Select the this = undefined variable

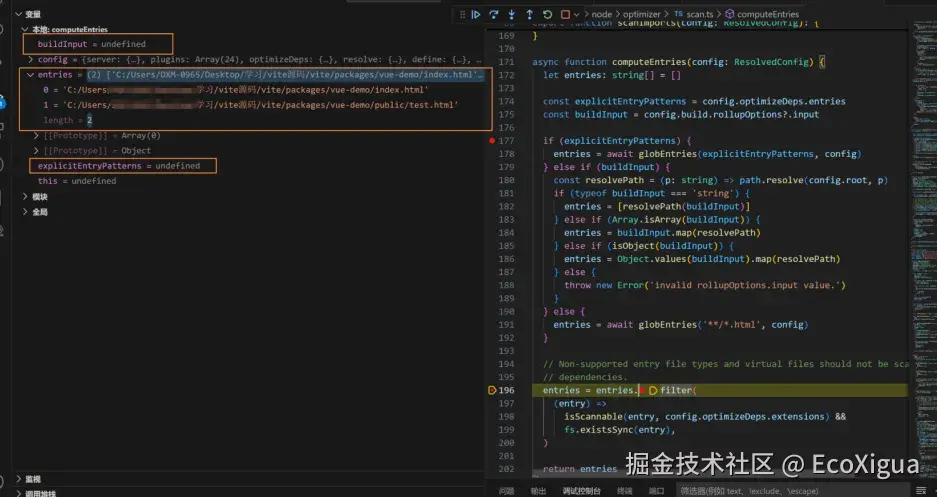click(x=77, y=181)
